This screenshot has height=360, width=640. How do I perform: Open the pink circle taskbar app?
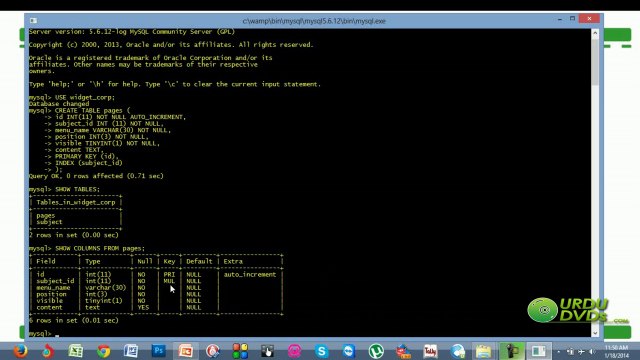(294, 351)
